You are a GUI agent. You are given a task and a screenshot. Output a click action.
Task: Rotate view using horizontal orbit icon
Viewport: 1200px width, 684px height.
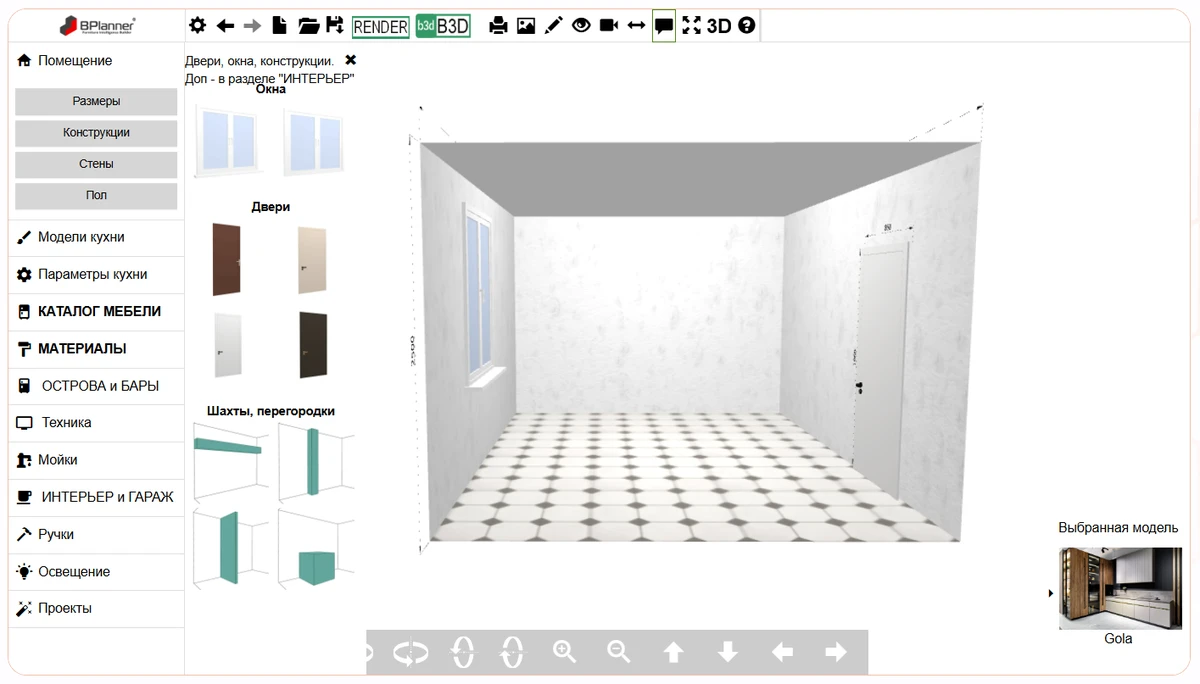coord(409,653)
